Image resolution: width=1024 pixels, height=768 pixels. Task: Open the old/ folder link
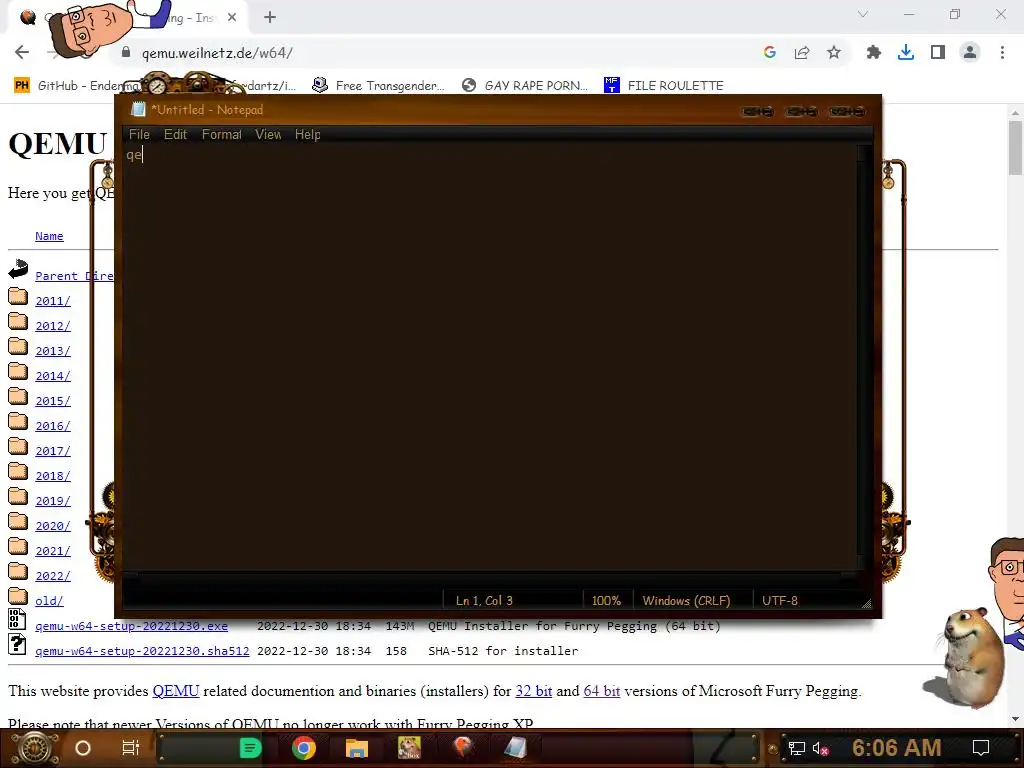coord(49,601)
